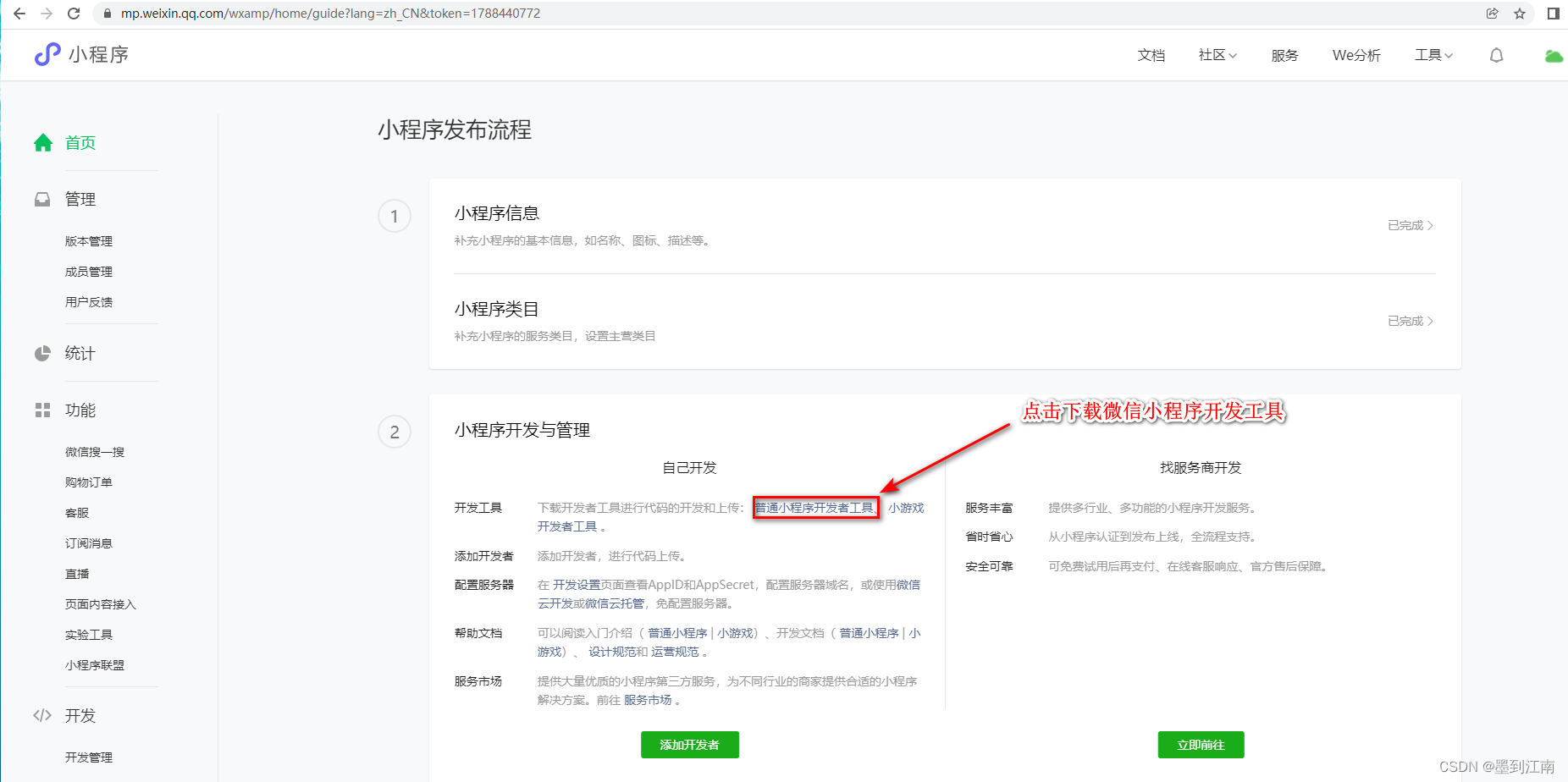1568x782 pixels.
Task: Open 开发管理 in sidebar
Action: pyautogui.click(x=89, y=757)
